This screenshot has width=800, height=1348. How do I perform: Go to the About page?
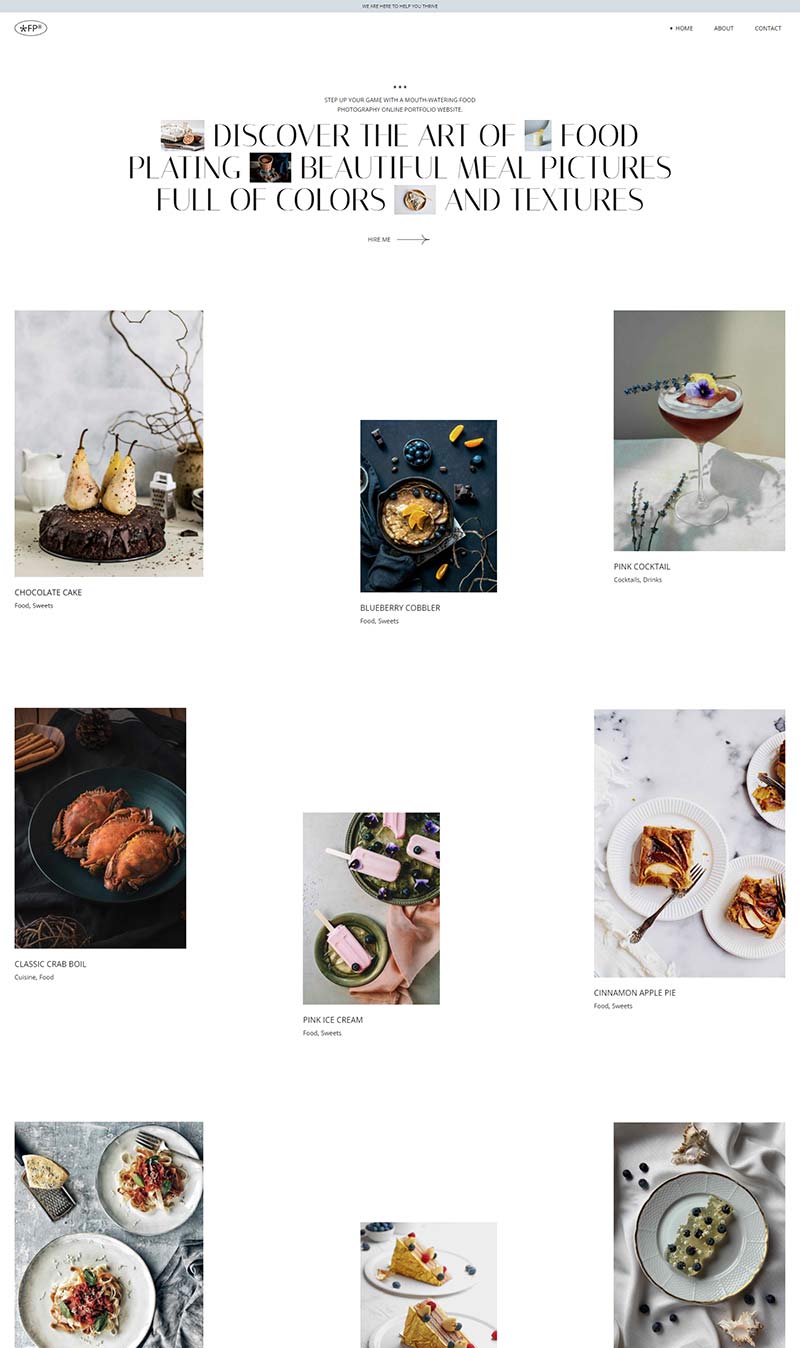[724, 28]
